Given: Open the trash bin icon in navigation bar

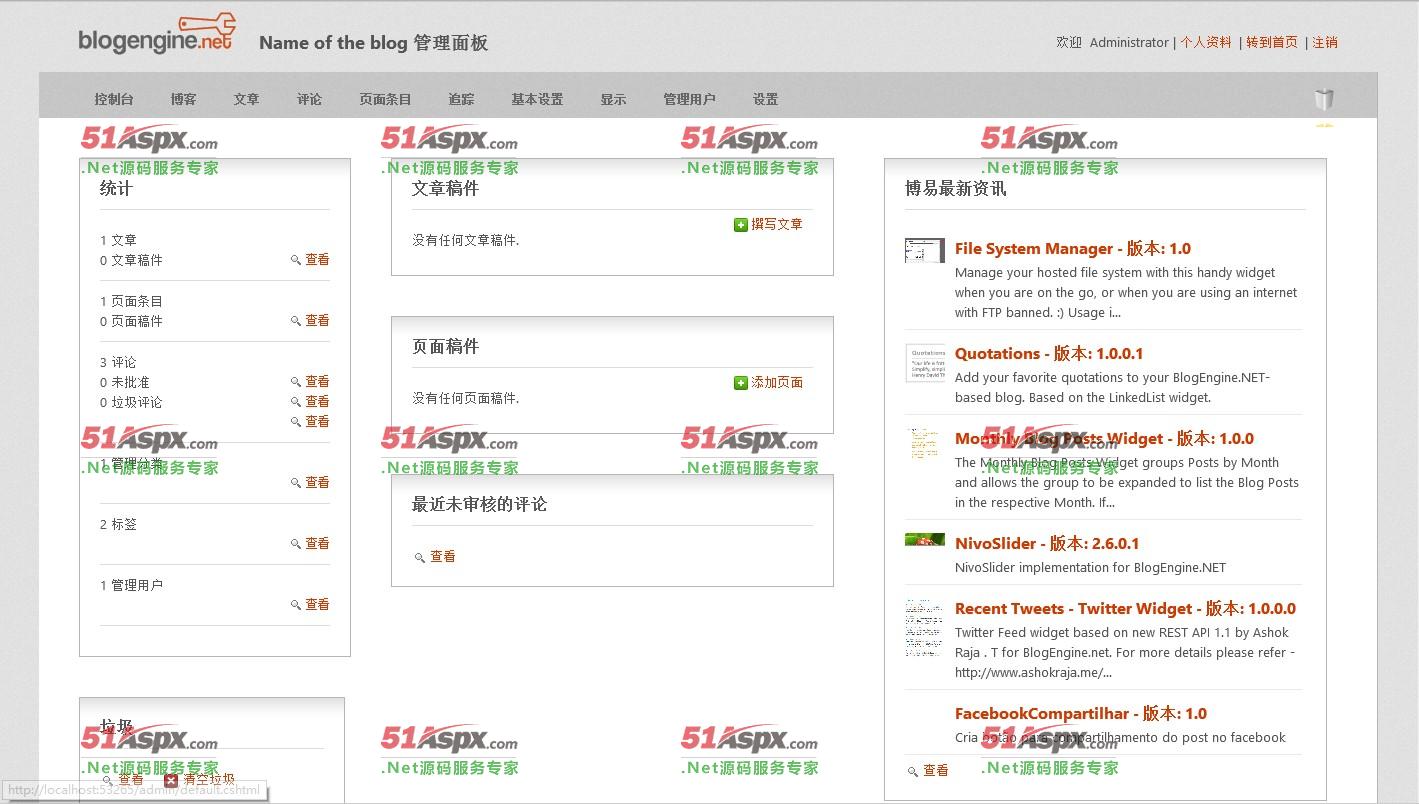Looking at the screenshot, I should (1324, 98).
